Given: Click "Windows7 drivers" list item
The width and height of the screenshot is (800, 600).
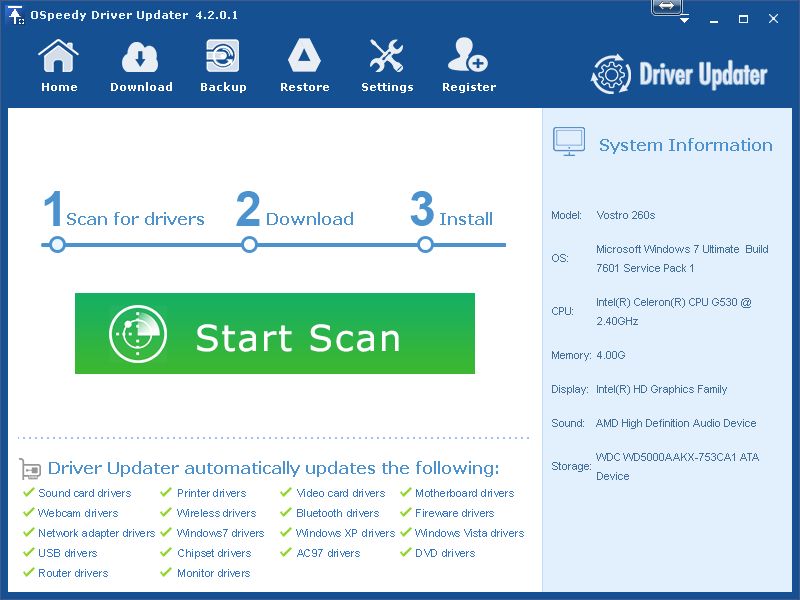Looking at the screenshot, I should pyautogui.click(x=220, y=533).
